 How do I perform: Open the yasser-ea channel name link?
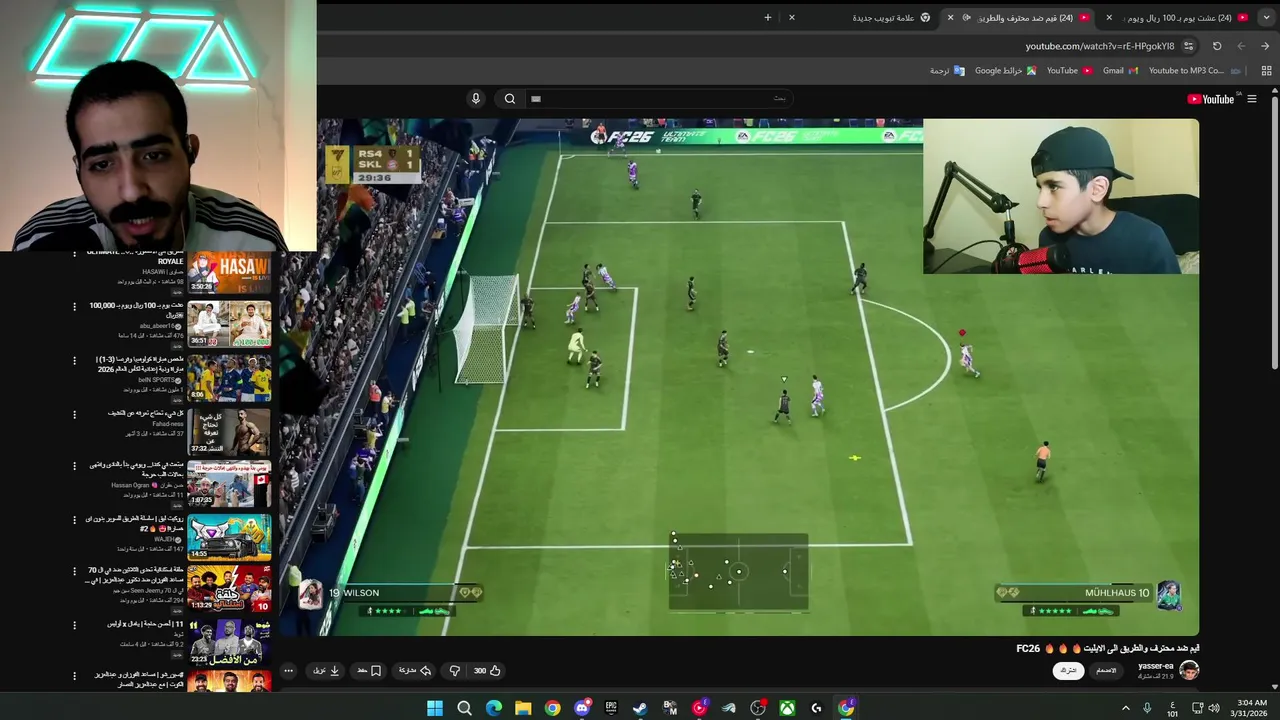coord(1155,666)
